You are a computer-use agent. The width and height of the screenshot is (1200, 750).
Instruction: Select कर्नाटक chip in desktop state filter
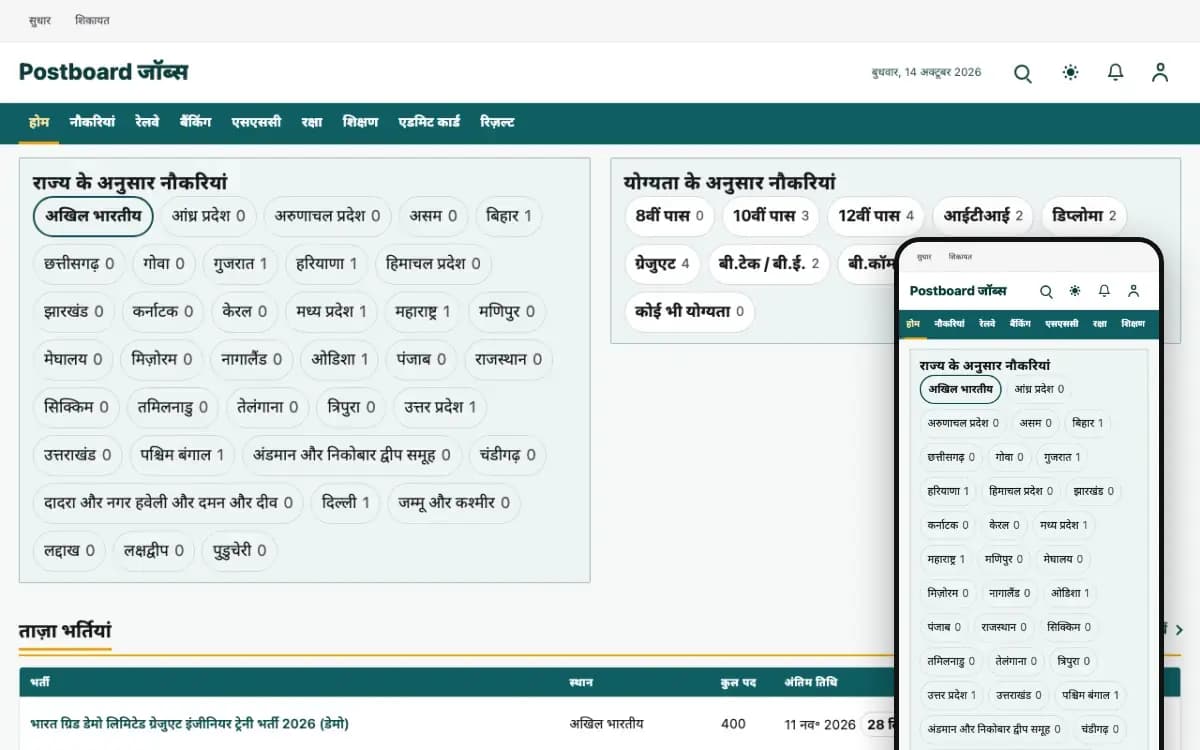point(163,312)
